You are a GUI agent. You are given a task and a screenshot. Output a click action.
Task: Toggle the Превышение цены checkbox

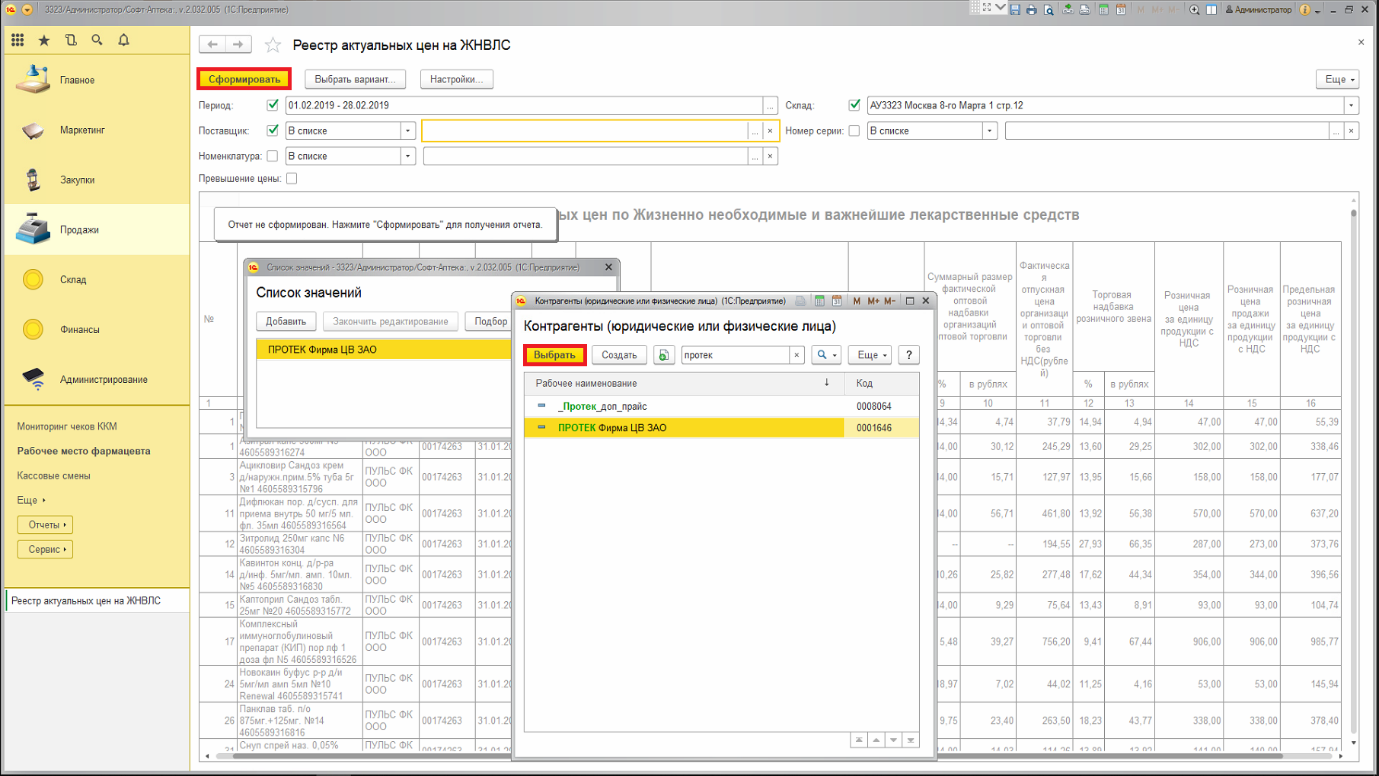292,179
